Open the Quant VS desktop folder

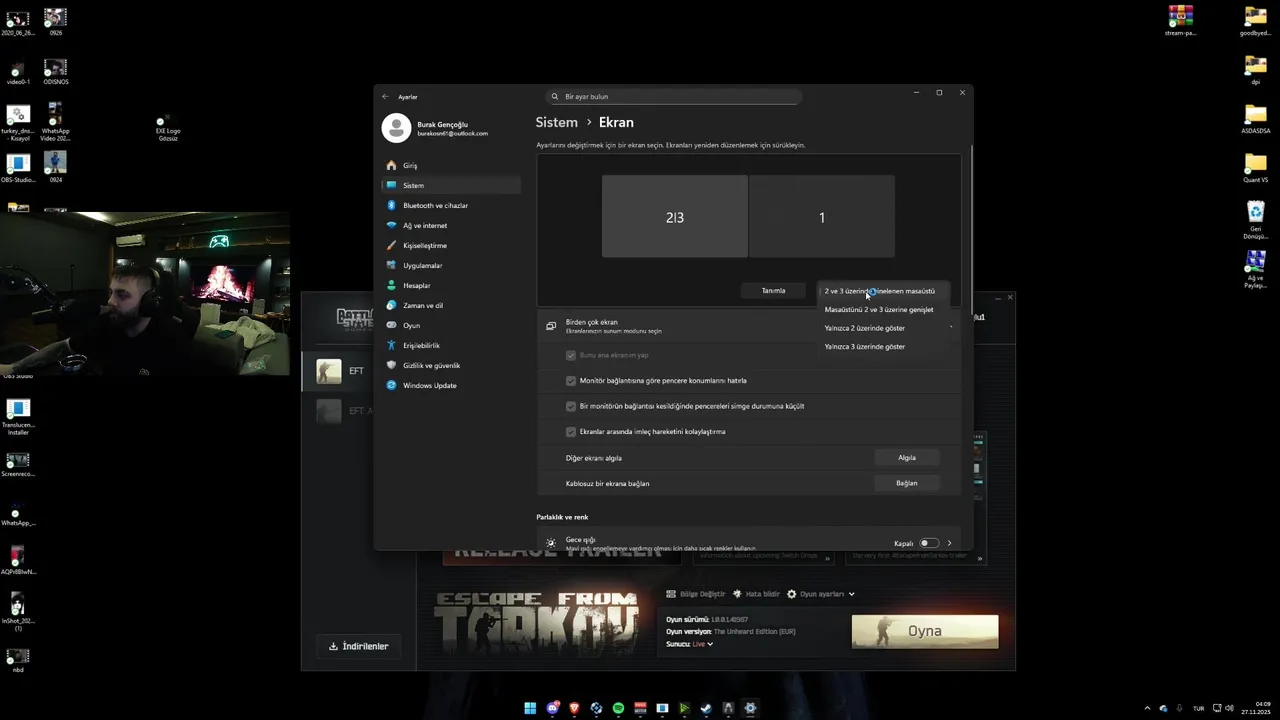pyautogui.click(x=1255, y=168)
